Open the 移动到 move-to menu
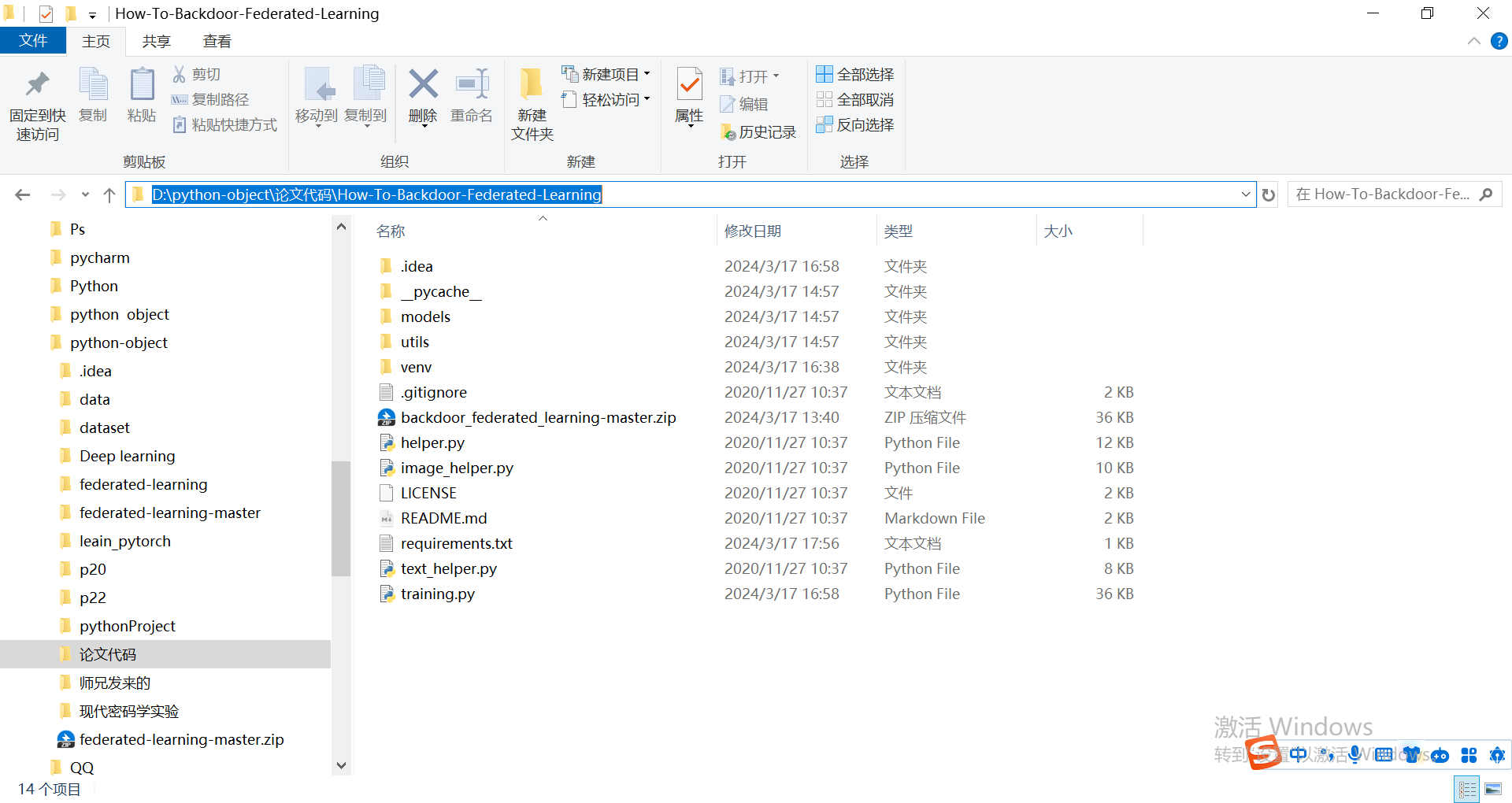The image size is (1512, 803). point(317,96)
